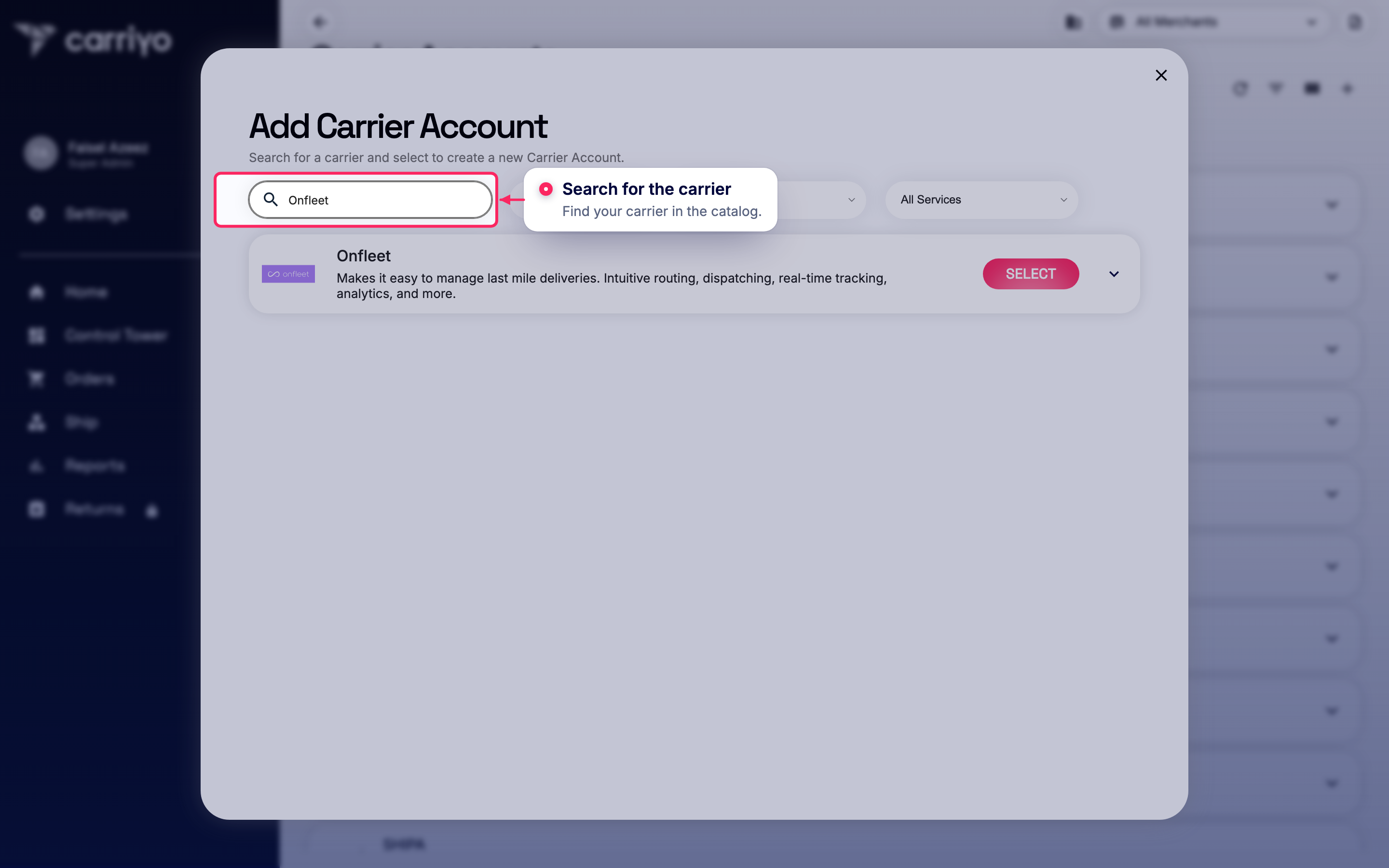Close the Add Carrier Account dialog
Screen dimensions: 1389x868
click(1160, 75)
